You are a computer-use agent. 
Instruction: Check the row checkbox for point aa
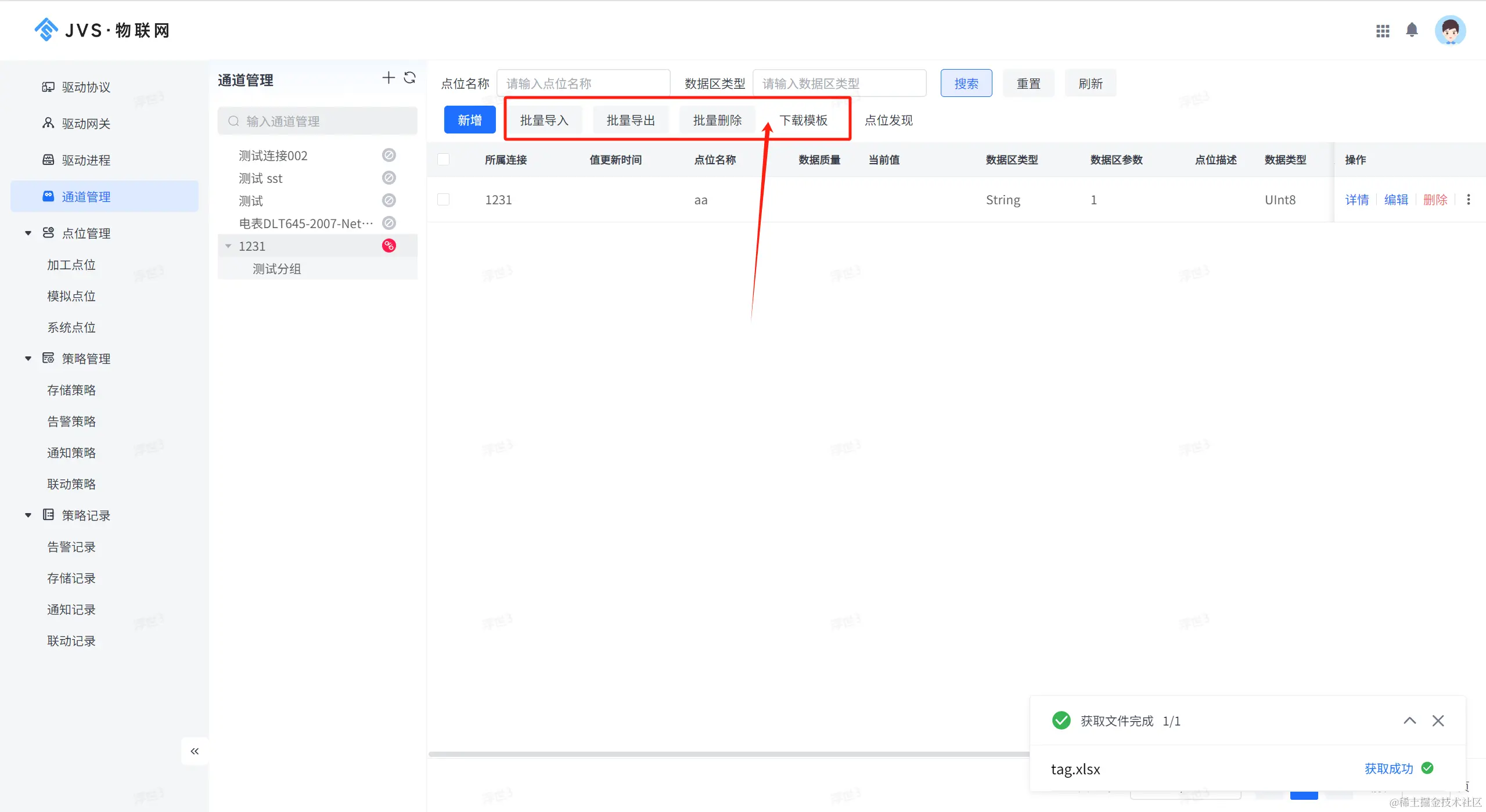click(444, 200)
